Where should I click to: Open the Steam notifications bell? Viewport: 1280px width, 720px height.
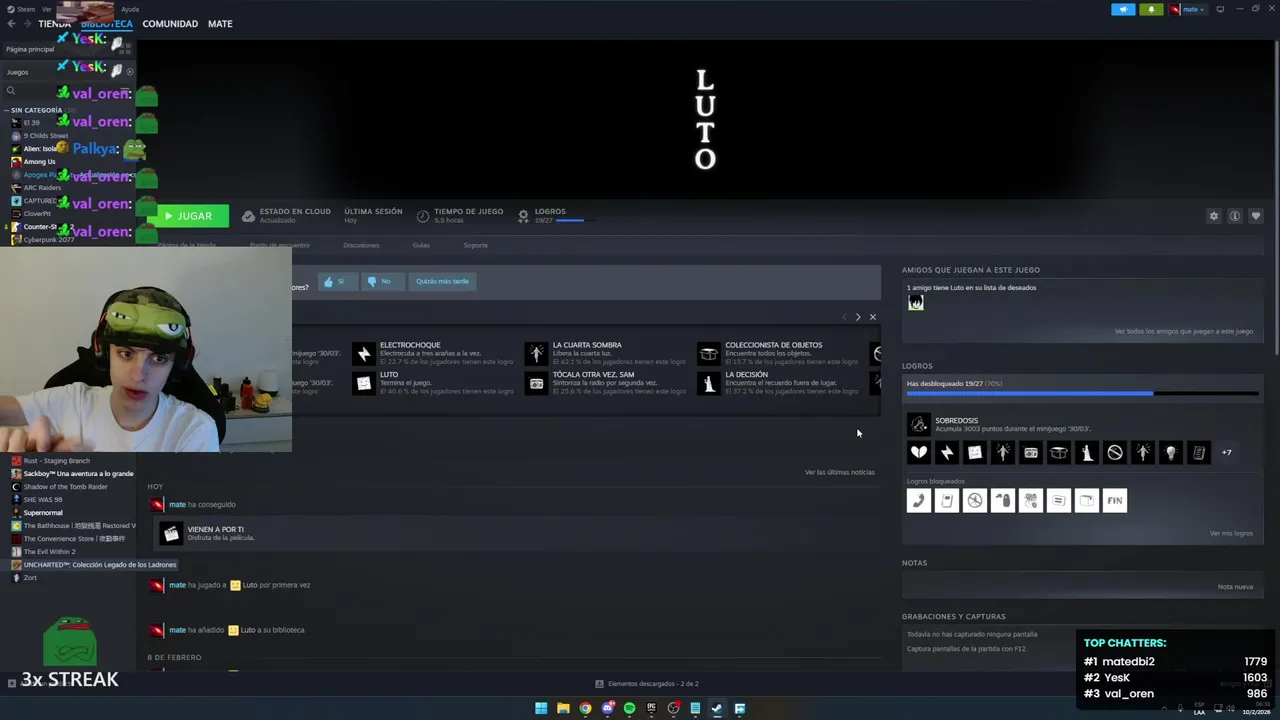tap(1151, 9)
